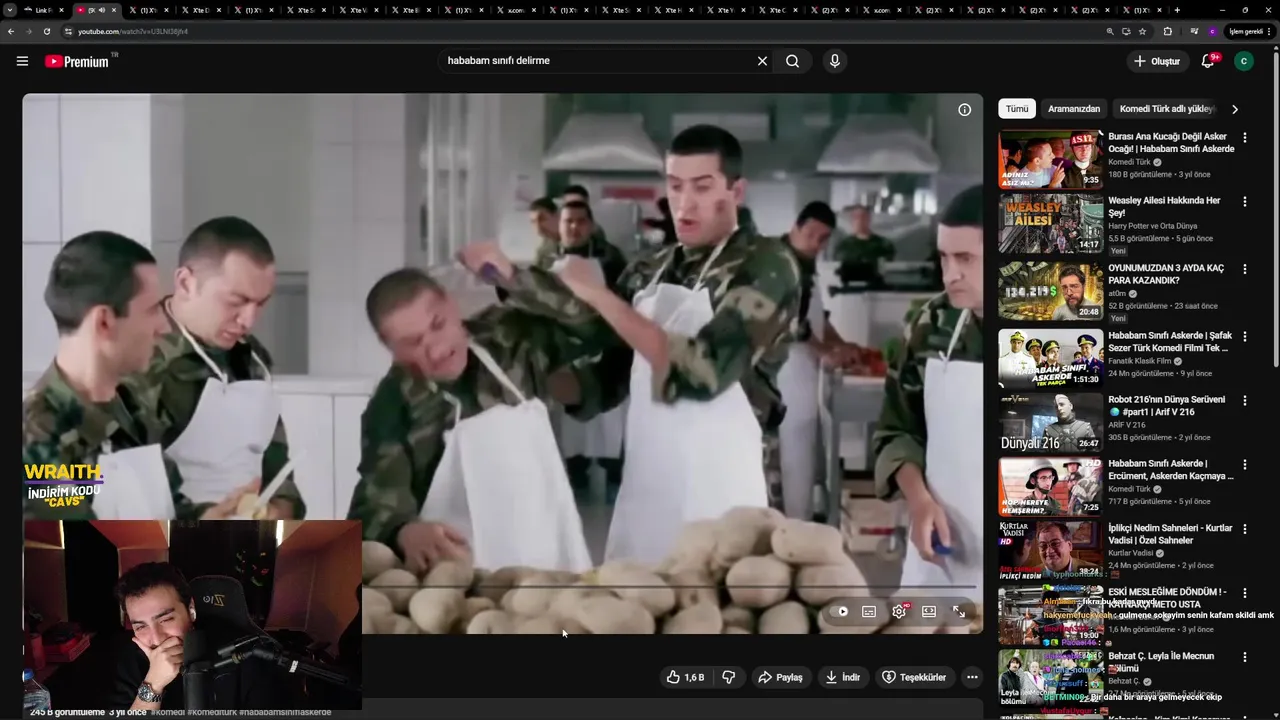Like the video with thumbs up
The width and height of the screenshot is (1280, 720).
click(x=686, y=677)
